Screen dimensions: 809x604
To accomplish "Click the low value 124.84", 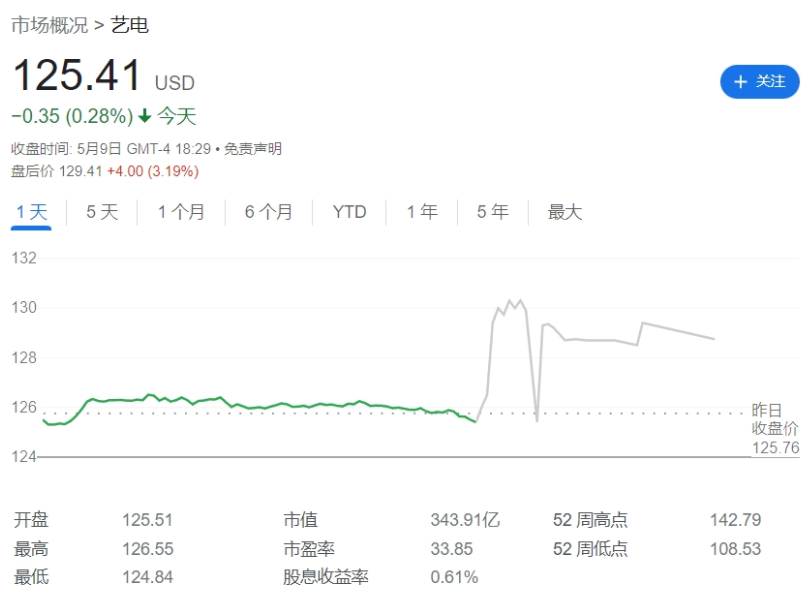I will click(148, 577).
